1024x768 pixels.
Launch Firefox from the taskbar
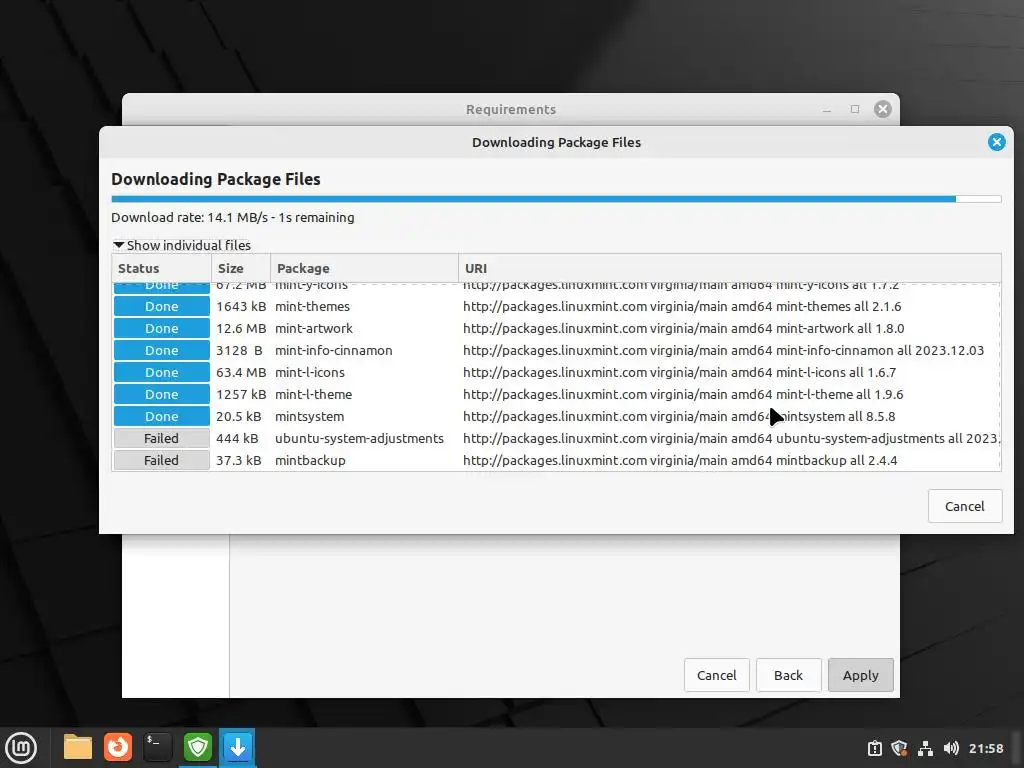(118, 747)
